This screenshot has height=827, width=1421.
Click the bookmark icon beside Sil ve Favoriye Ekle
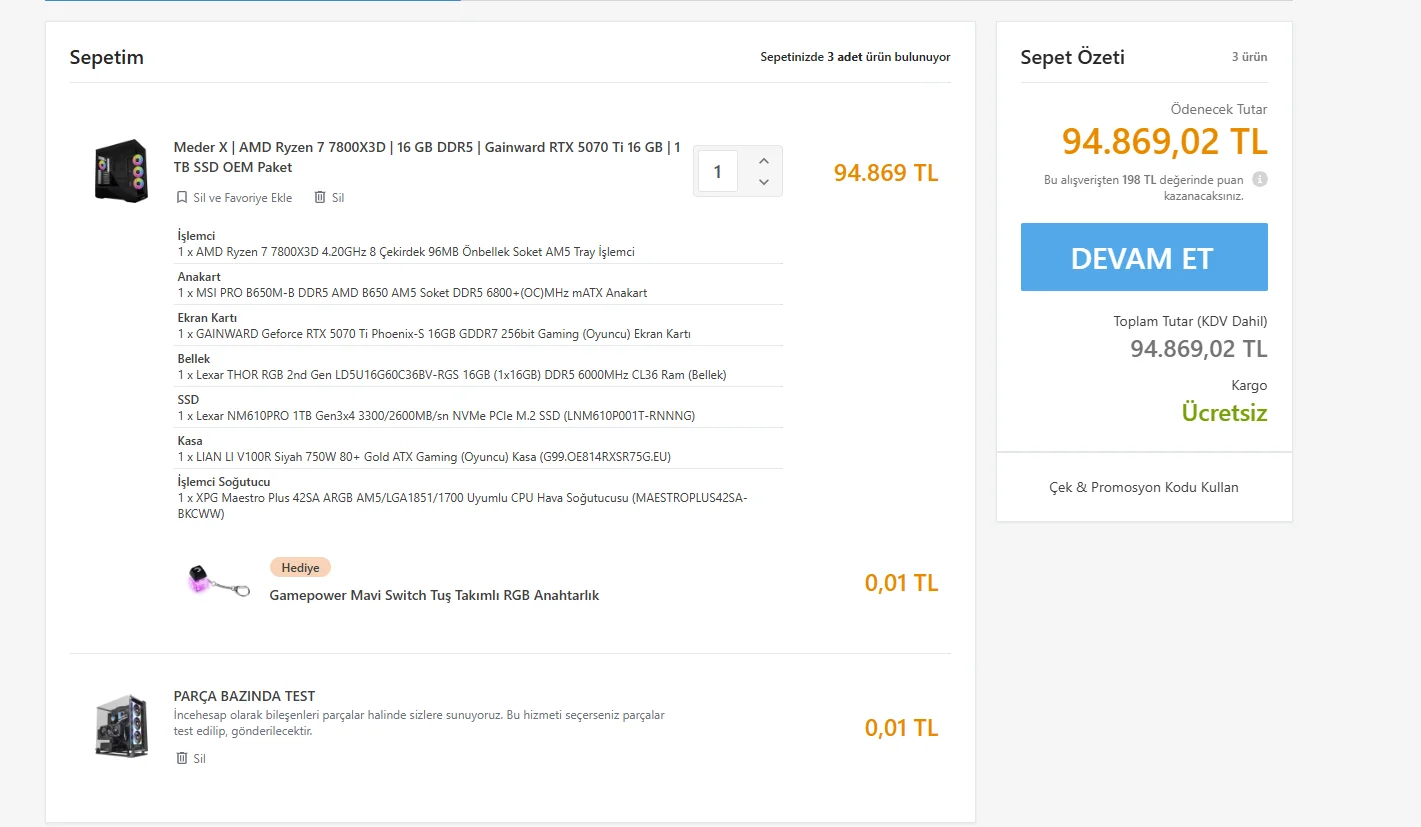click(182, 198)
